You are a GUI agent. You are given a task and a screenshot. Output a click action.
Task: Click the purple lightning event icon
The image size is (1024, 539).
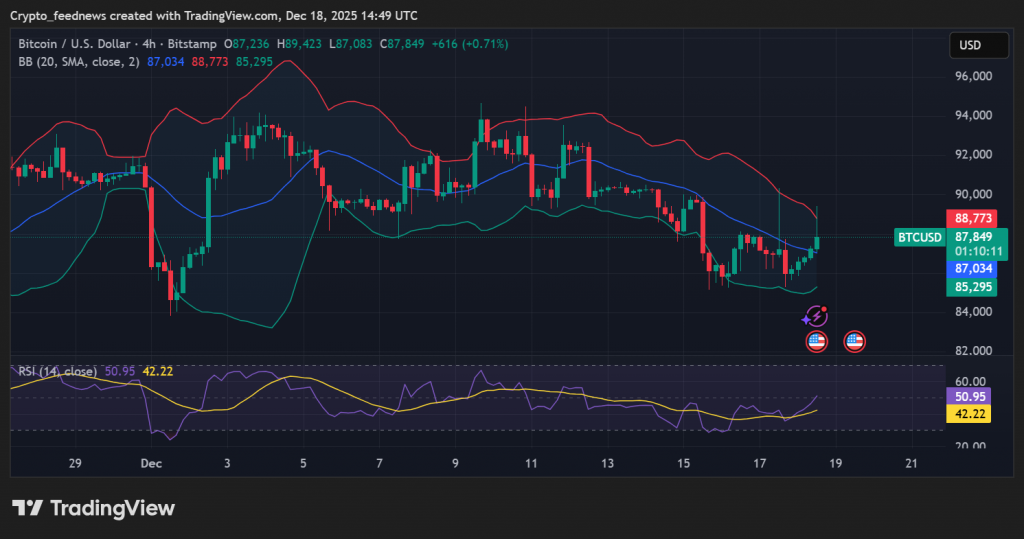coord(816,317)
